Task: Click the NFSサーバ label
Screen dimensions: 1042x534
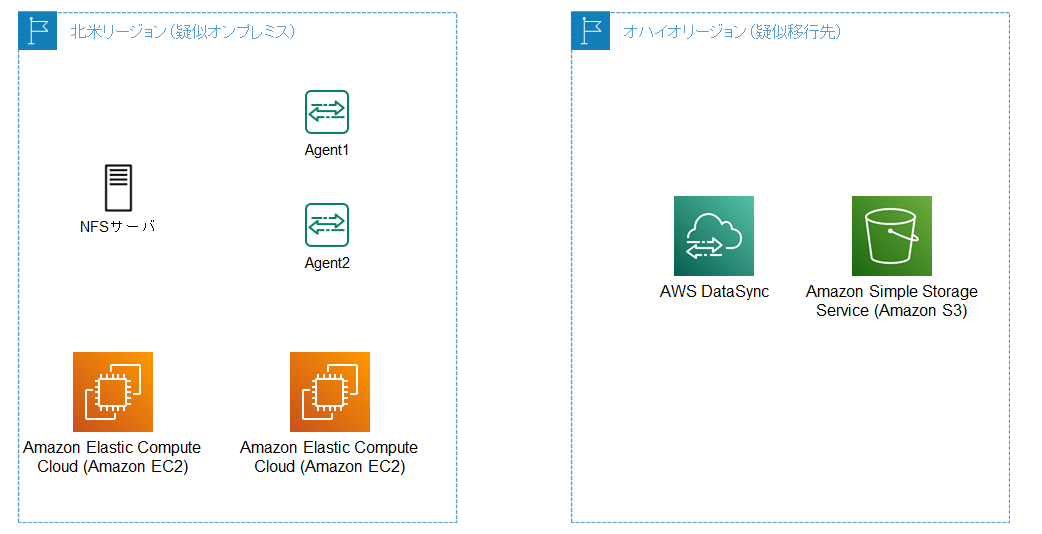Action: tap(118, 226)
